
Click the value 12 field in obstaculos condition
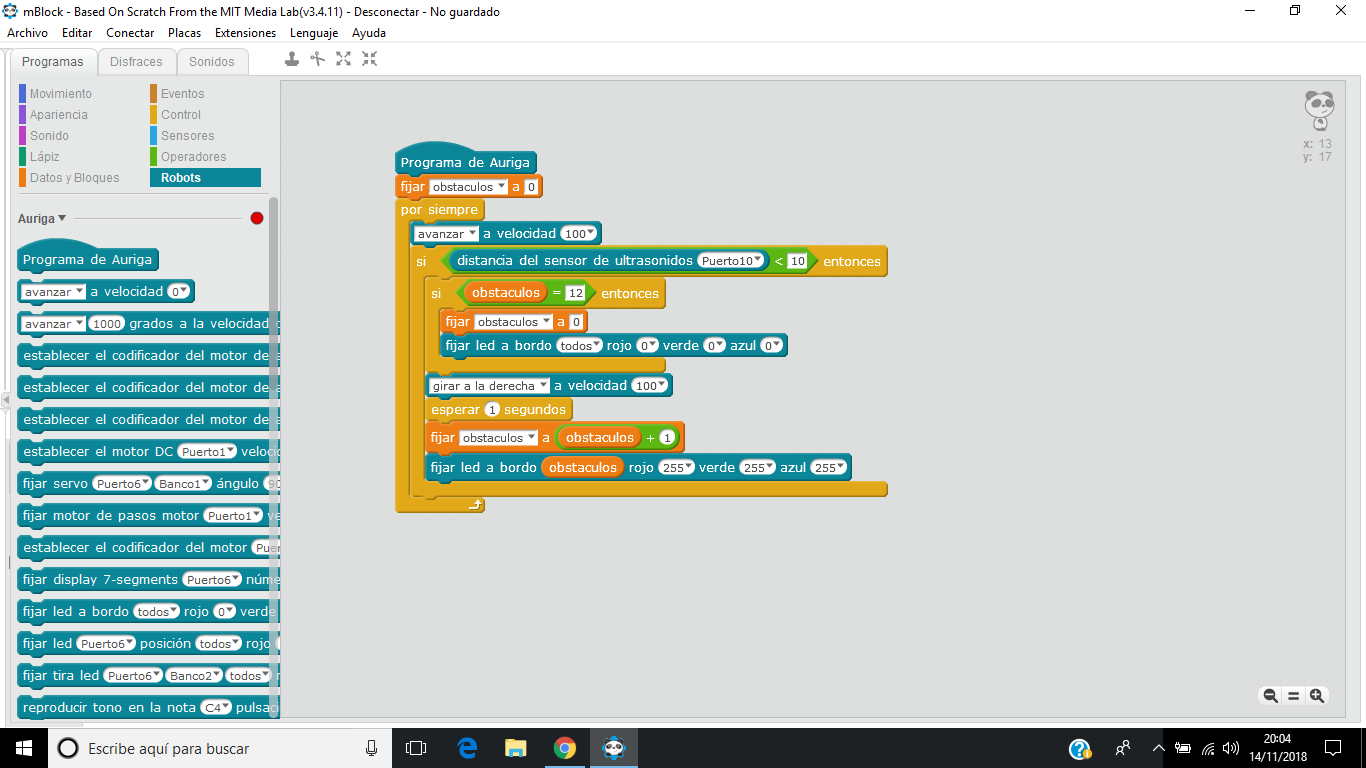click(x=575, y=293)
